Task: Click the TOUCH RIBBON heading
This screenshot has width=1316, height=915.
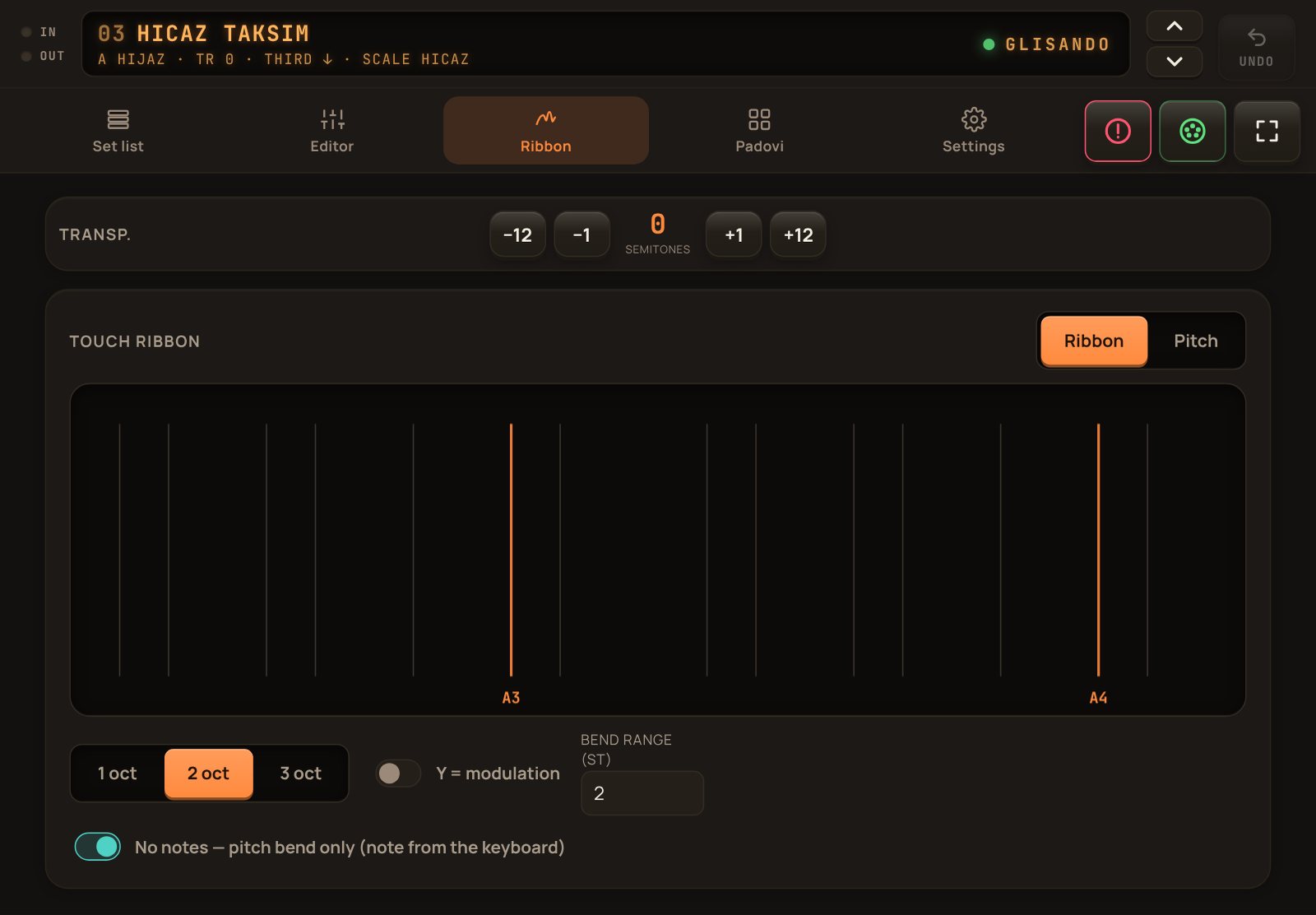Action: pyautogui.click(x=134, y=341)
